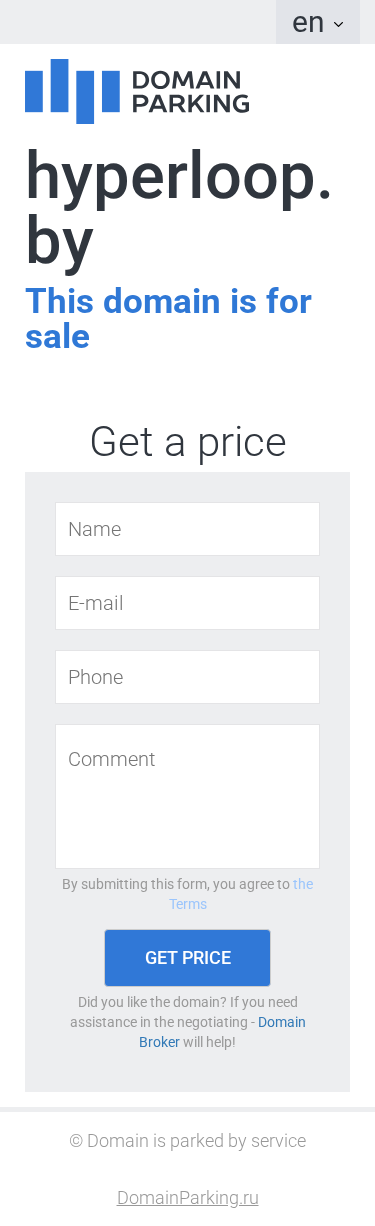The width and height of the screenshot is (375, 1226).
Task: Click the gray header bar at top
Action: click(138, 22)
